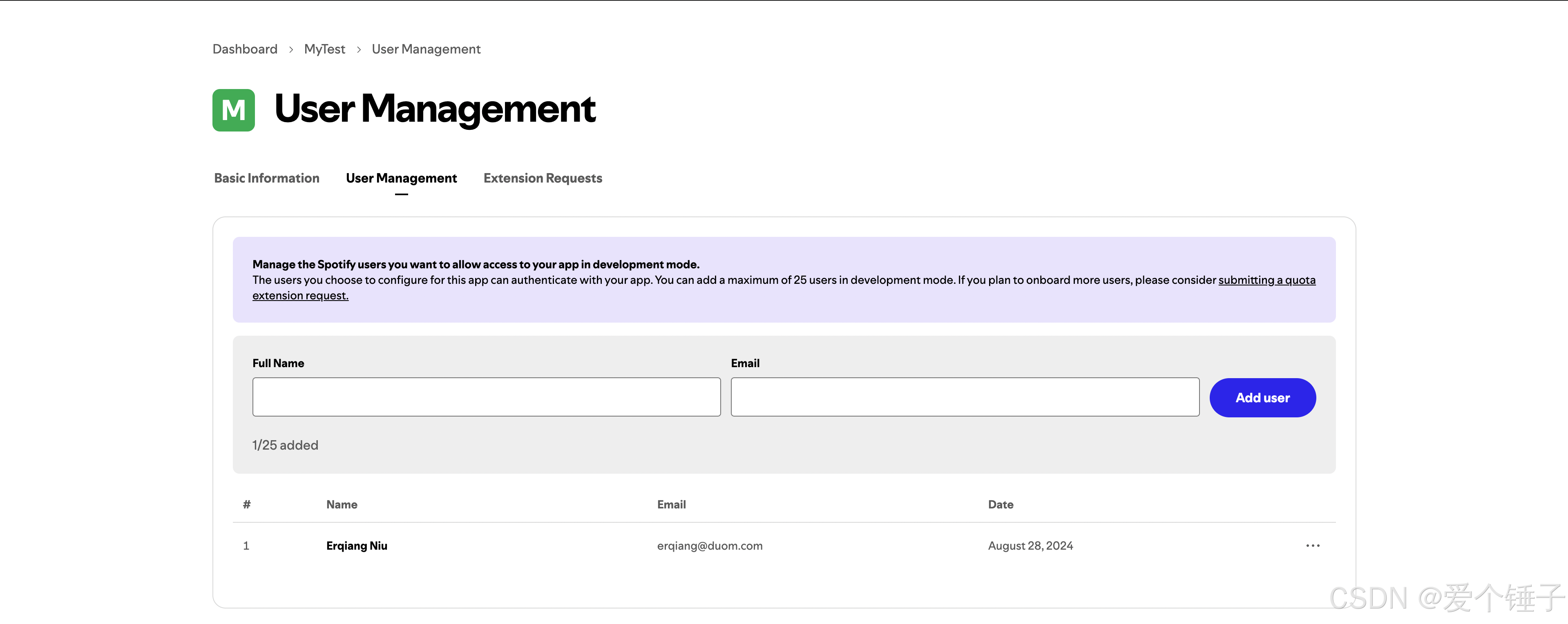
Task: Click the chevron after Dashboard breadcrumb
Action: [x=291, y=49]
